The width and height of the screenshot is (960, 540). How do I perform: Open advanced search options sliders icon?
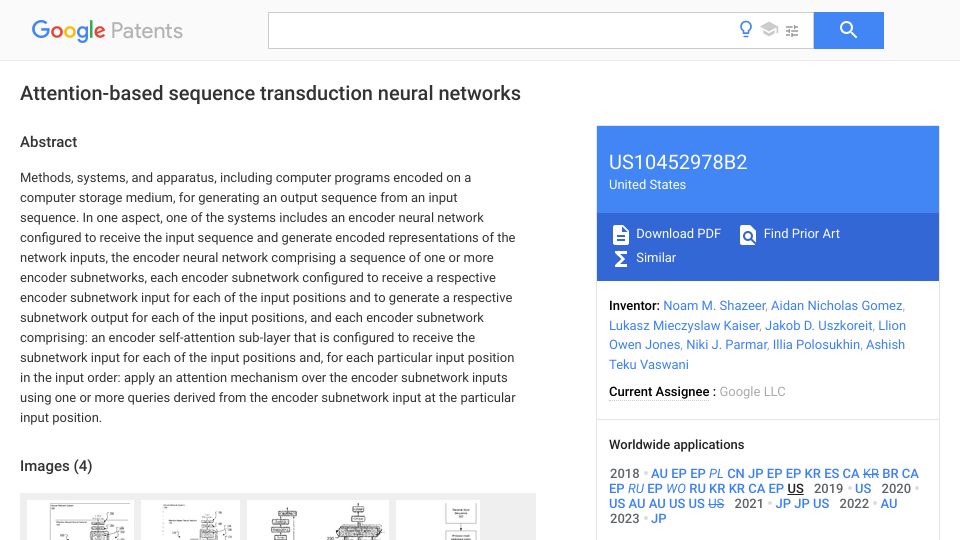pyautogui.click(x=792, y=30)
